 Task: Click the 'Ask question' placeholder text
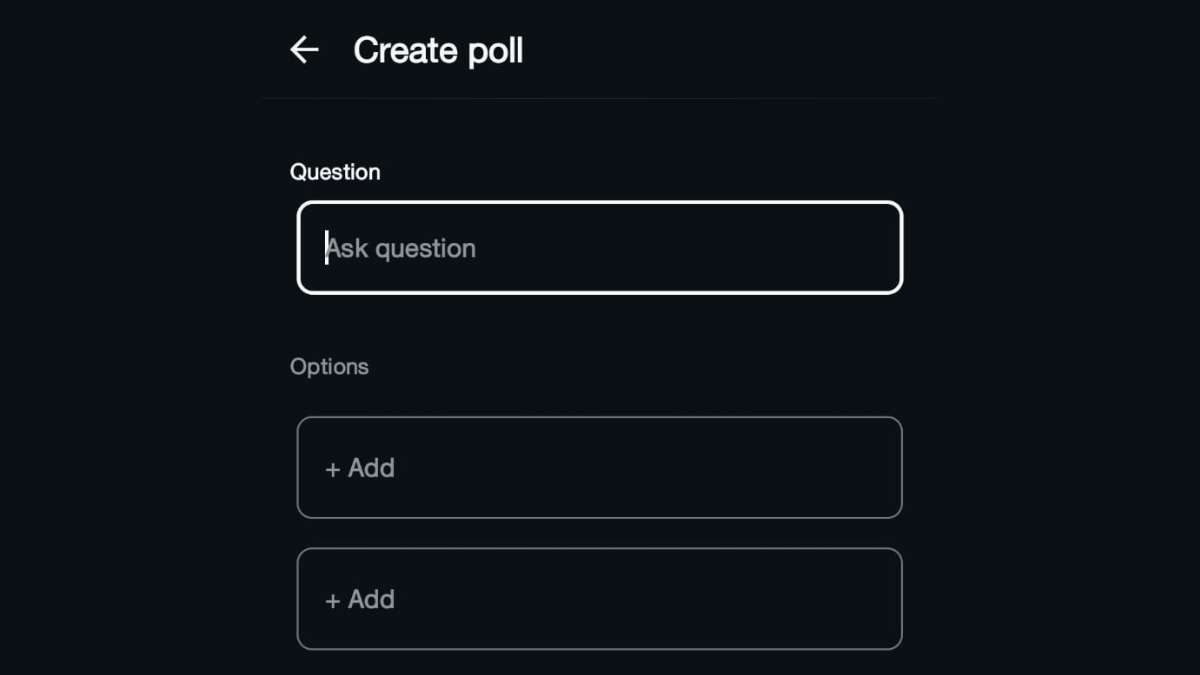pyautogui.click(x=402, y=248)
